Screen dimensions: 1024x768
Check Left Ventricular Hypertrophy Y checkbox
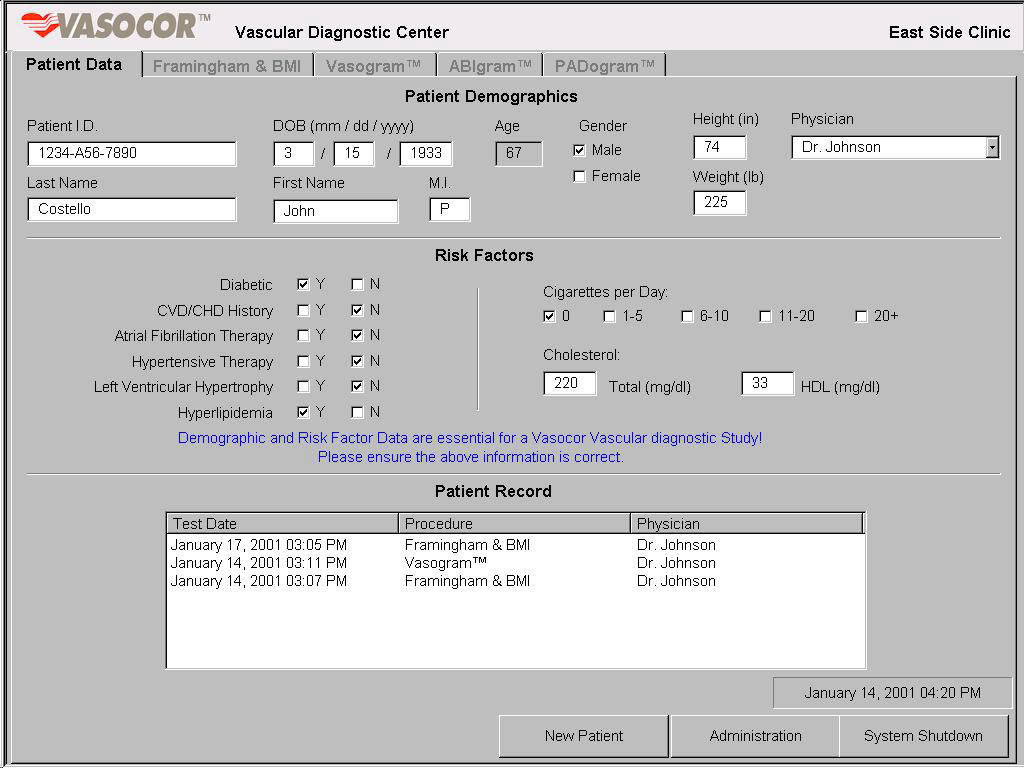(302, 387)
